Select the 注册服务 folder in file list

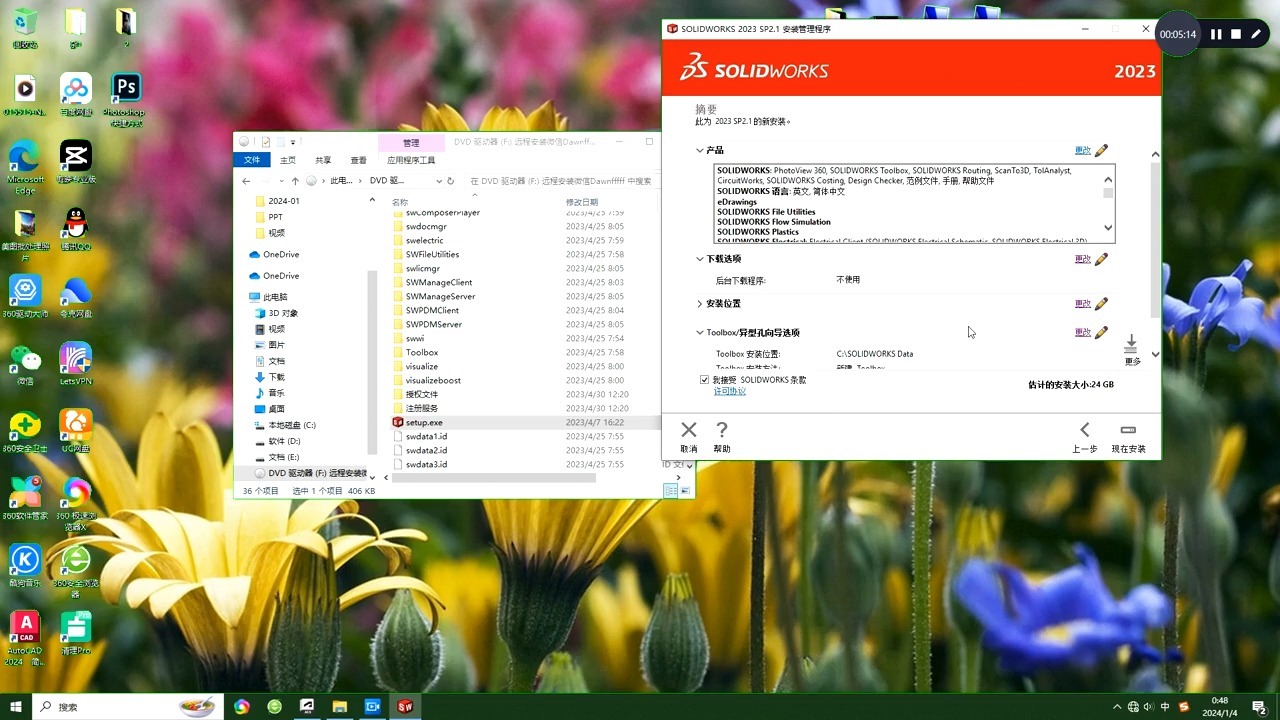coord(422,408)
